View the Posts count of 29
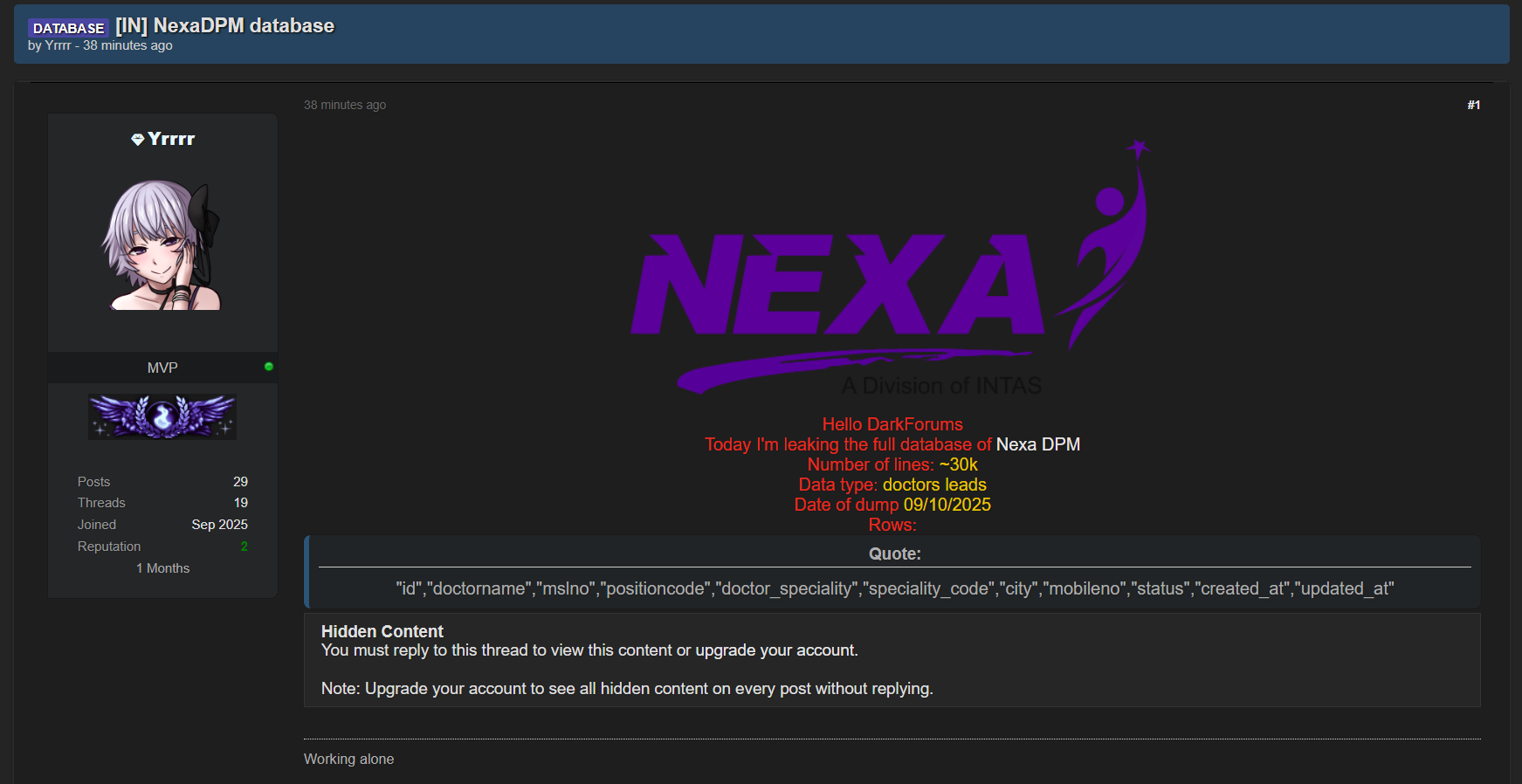Screen dimensions: 1522x784 240,482
